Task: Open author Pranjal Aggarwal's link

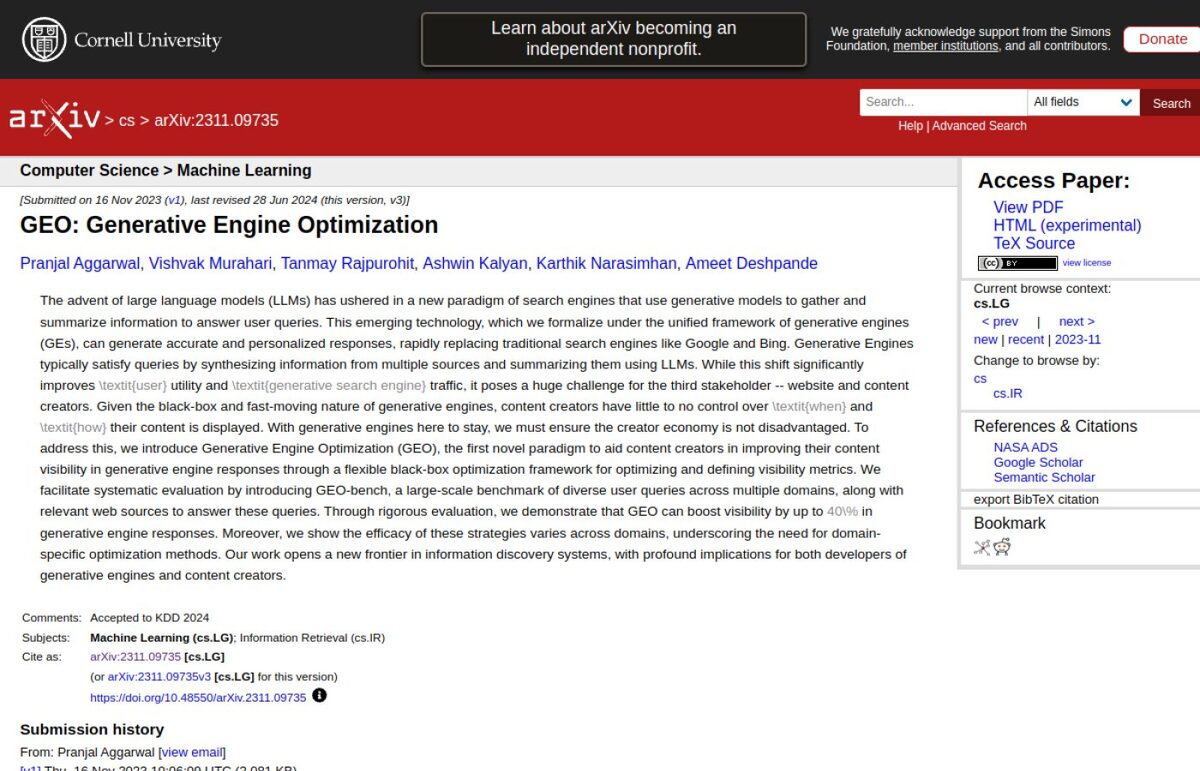Action: pyautogui.click(x=80, y=264)
